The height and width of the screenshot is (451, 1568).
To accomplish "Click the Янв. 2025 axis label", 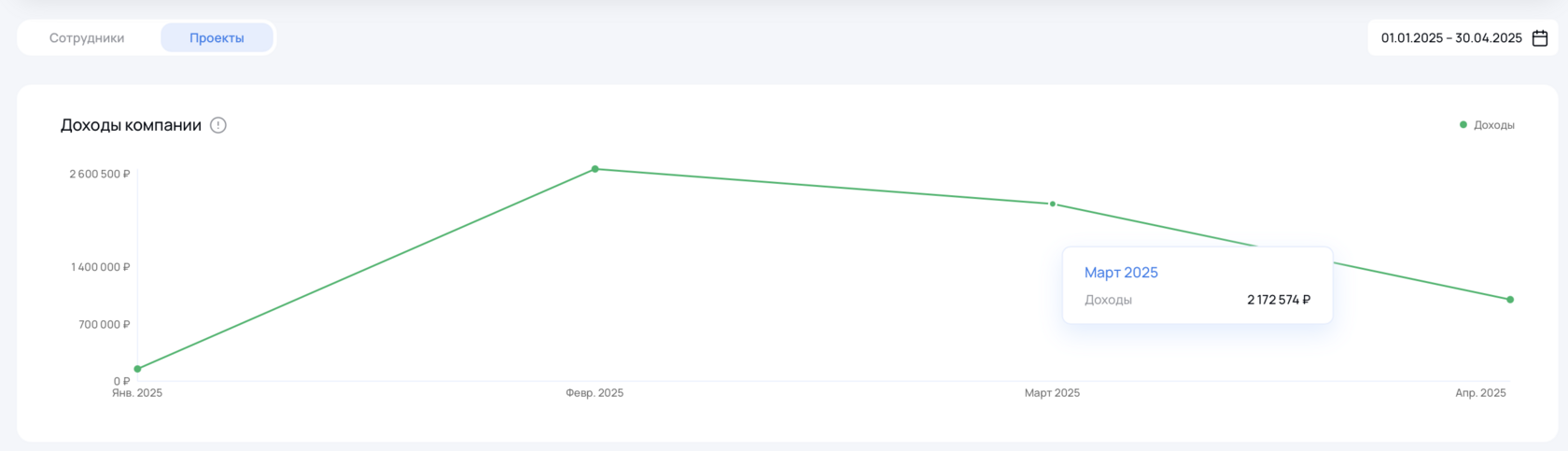I will (x=137, y=393).
